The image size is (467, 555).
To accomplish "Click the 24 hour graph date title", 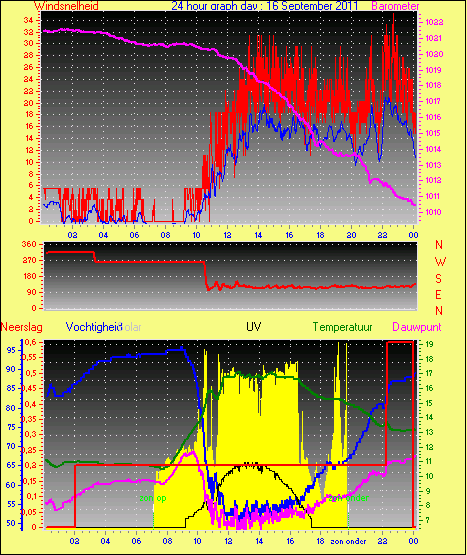I will pyautogui.click(x=264, y=5).
